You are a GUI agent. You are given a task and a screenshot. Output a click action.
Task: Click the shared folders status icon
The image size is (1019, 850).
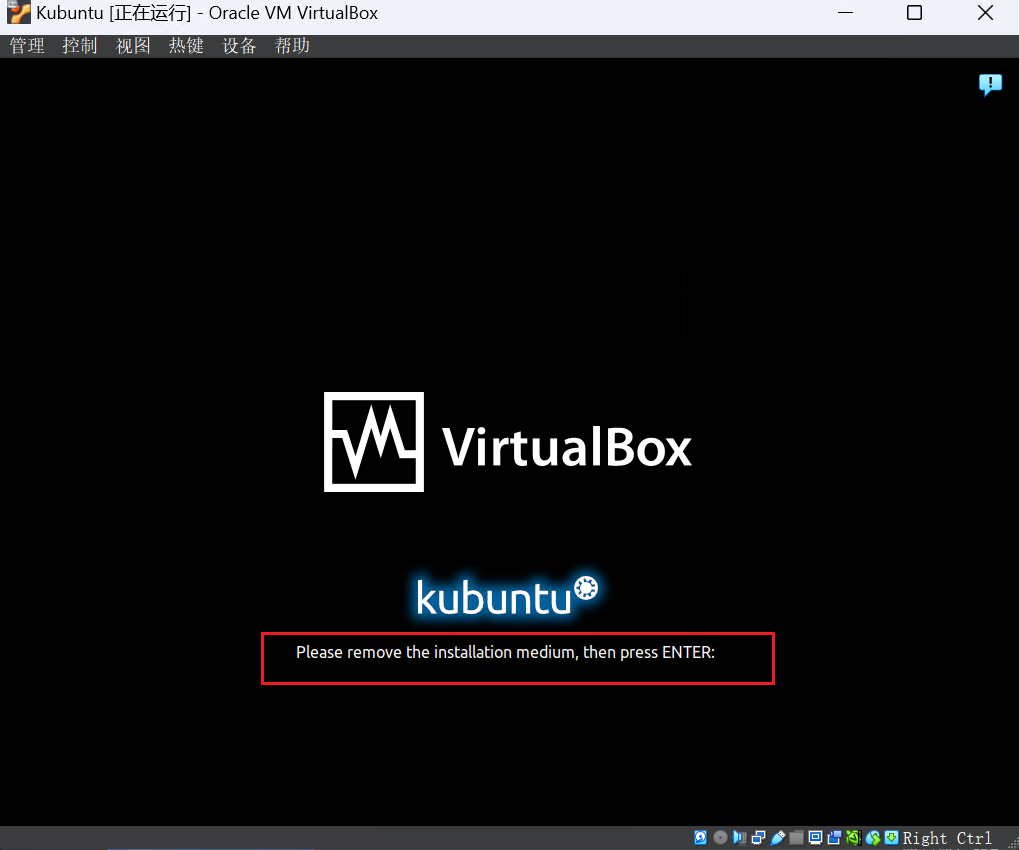coord(797,838)
